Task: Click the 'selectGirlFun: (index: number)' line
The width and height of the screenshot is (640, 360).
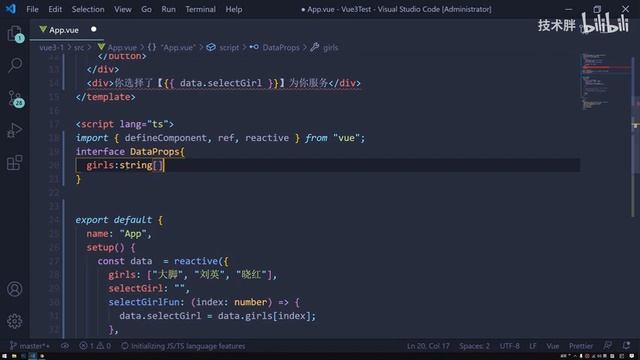Action: 204,302
